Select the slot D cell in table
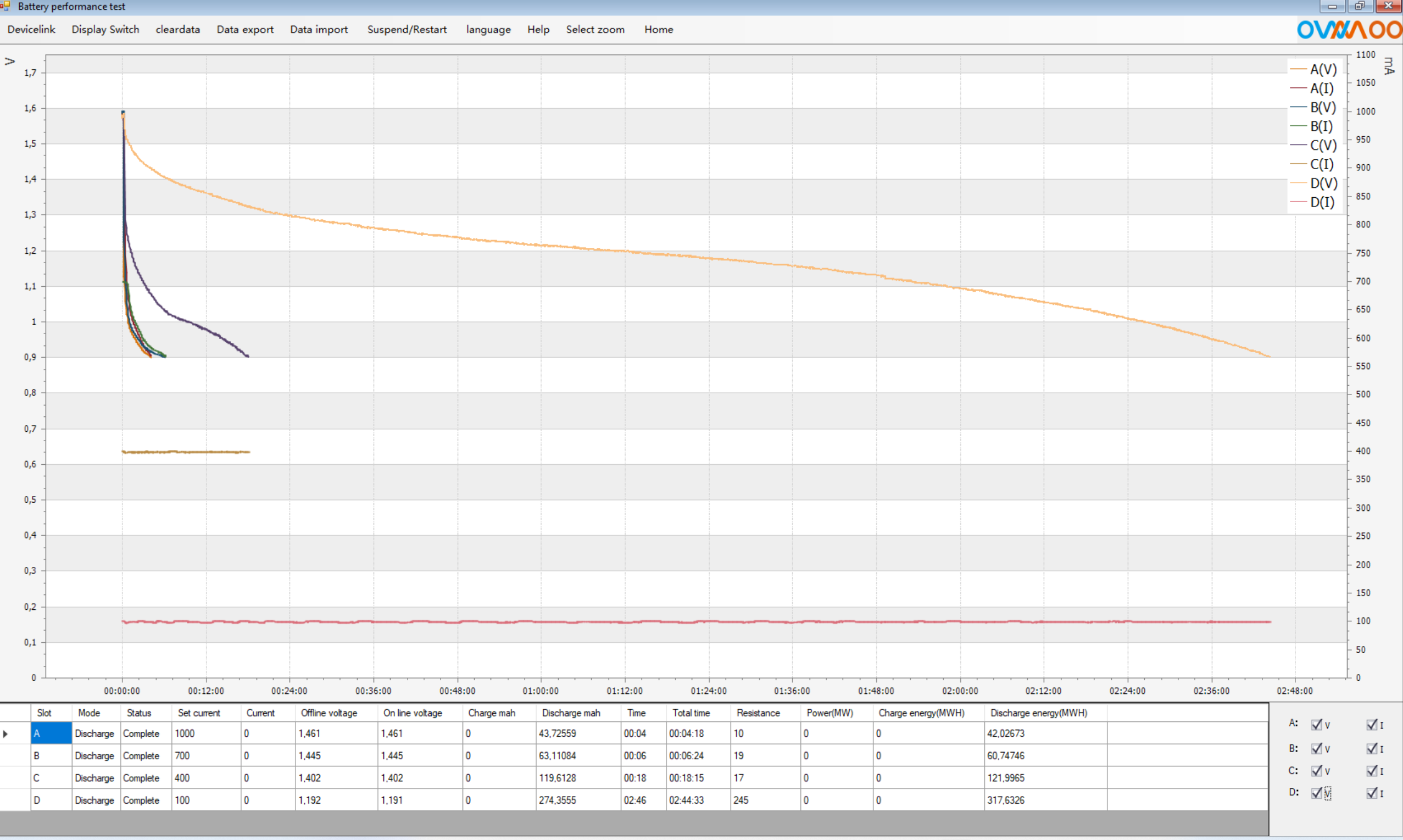1403x840 pixels. click(x=51, y=800)
